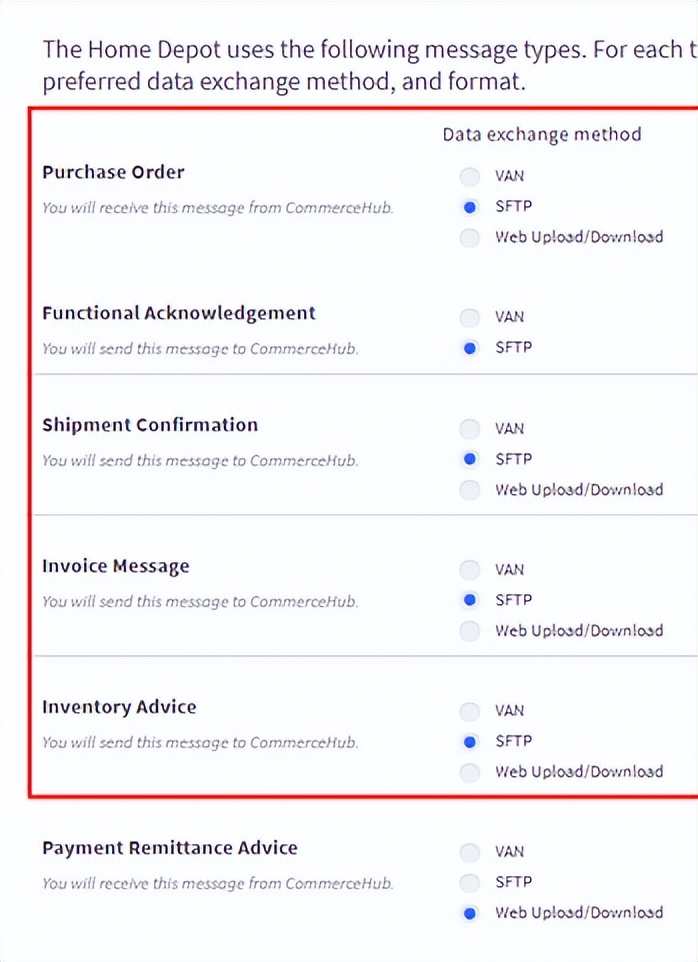Choose SFTP for Functional Acknowledgement

point(469,348)
